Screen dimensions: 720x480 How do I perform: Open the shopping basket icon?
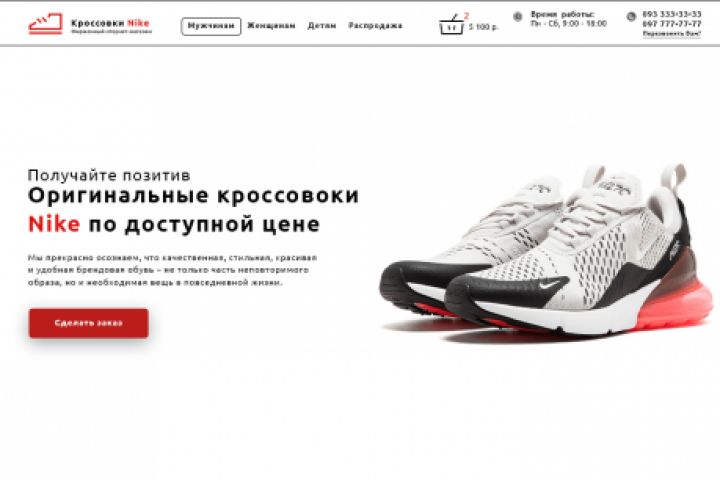(x=451, y=26)
